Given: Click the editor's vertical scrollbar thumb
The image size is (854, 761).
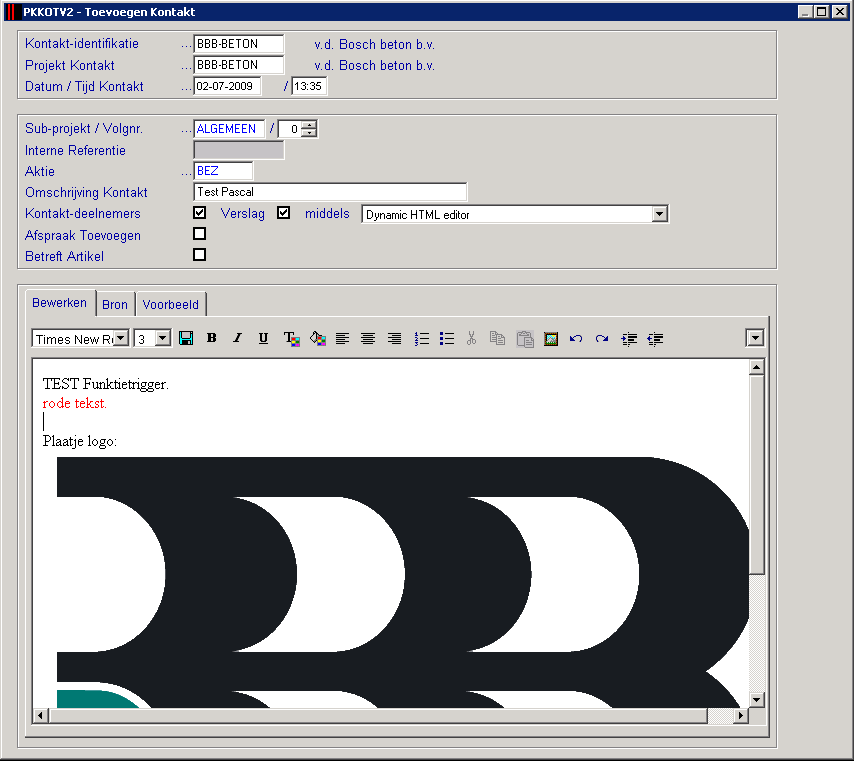Looking at the screenshot, I should tap(756, 474).
